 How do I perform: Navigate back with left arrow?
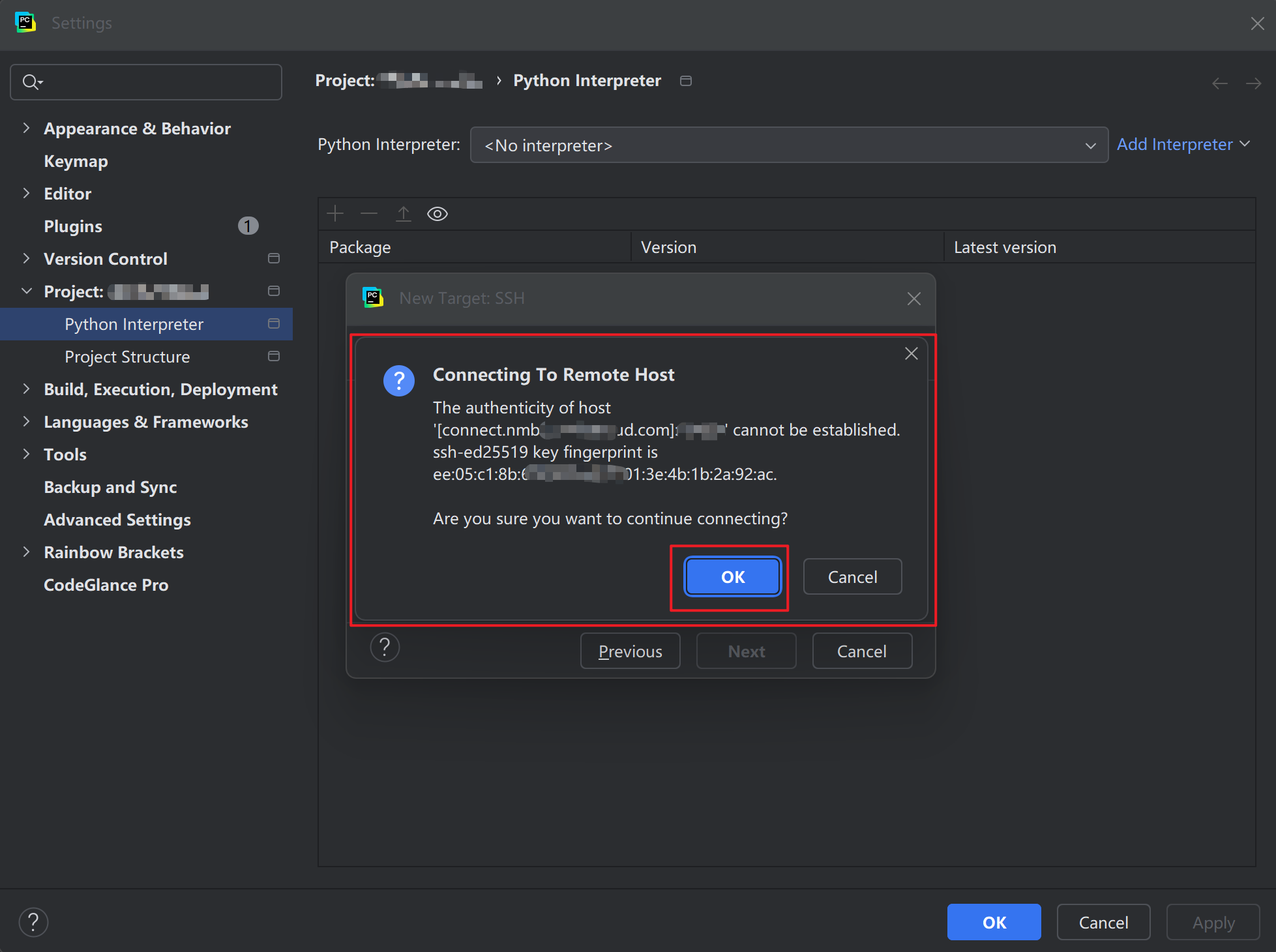(x=1220, y=83)
